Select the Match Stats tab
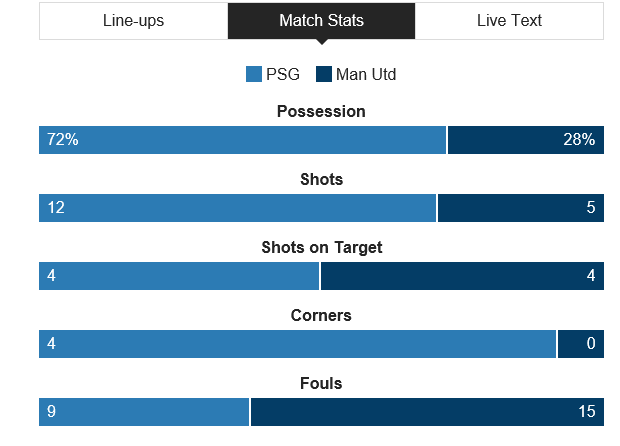This screenshot has height=446, width=620. pos(321,21)
